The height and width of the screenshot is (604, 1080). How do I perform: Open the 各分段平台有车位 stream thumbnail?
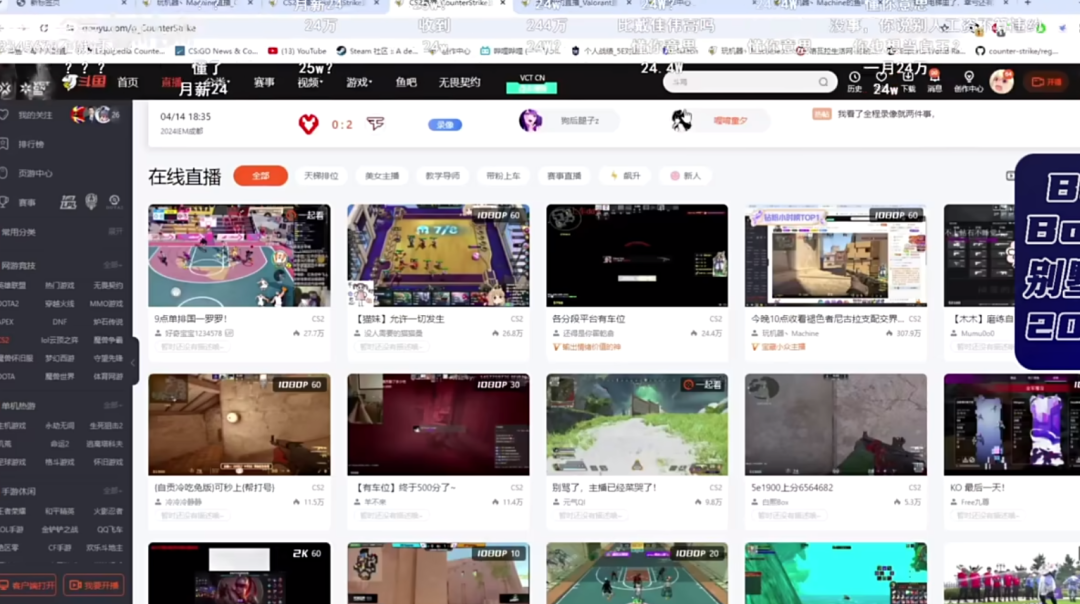[637, 256]
